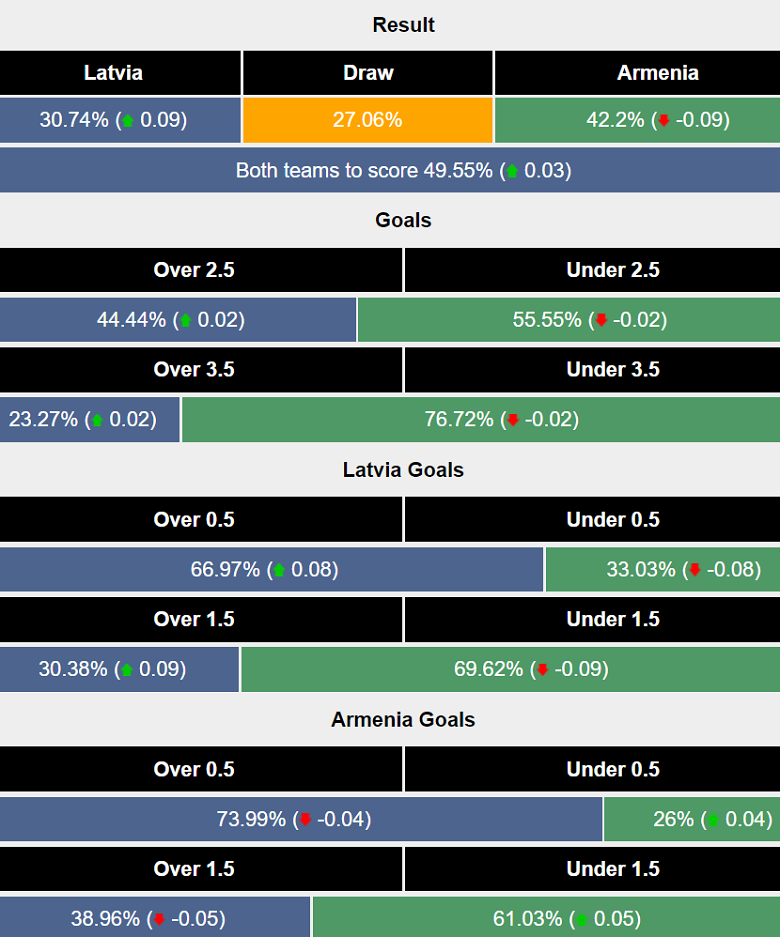This screenshot has width=780, height=937.
Task: Select the Armenia result header
Action: coord(657,73)
